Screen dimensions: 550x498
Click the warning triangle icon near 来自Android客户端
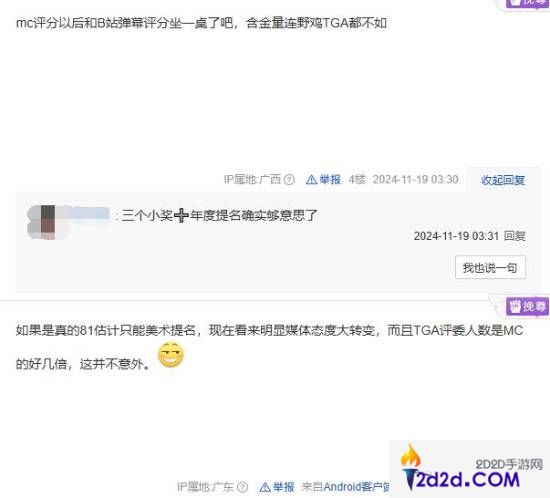[x=265, y=487]
